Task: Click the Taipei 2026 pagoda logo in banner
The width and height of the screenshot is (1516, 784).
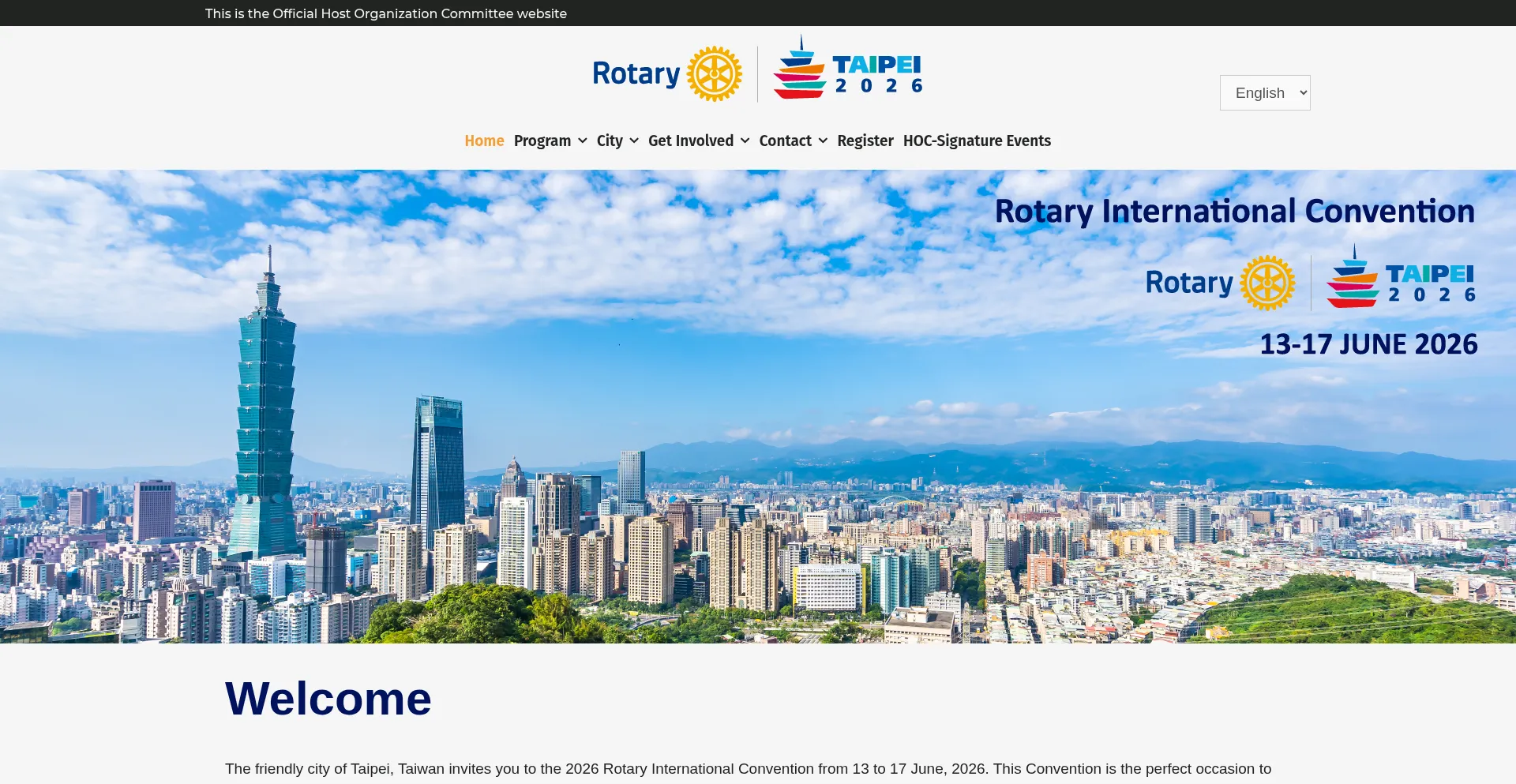Action: click(x=1352, y=279)
